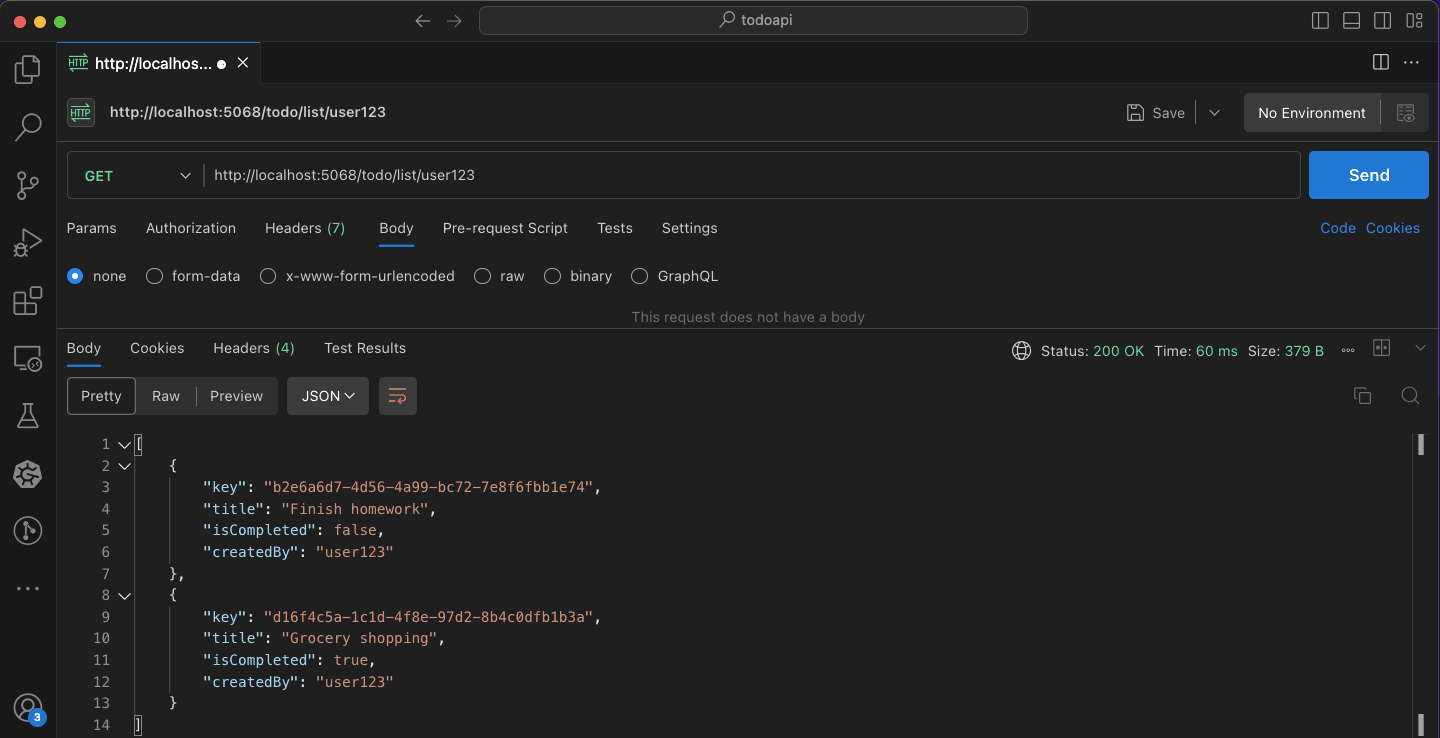Image resolution: width=1440 pixels, height=738 pixels.
Task: Open the Headers (7) request tab
Action: click(x=305, y=228)
